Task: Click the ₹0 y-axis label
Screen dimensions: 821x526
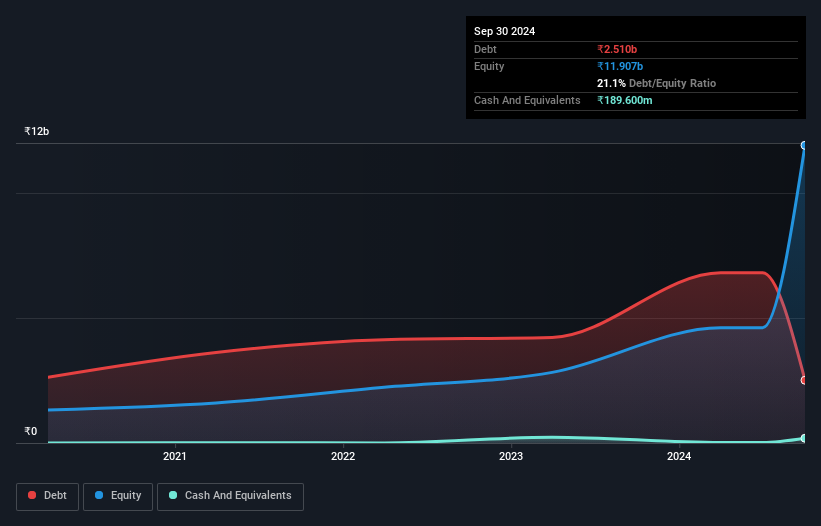Action: [x=31, y=431]
